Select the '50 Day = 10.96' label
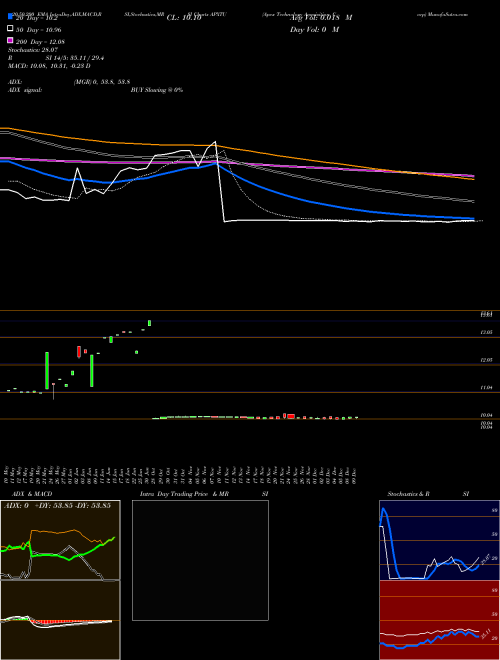This screenshot has width=500, height=660. (38, 30)
